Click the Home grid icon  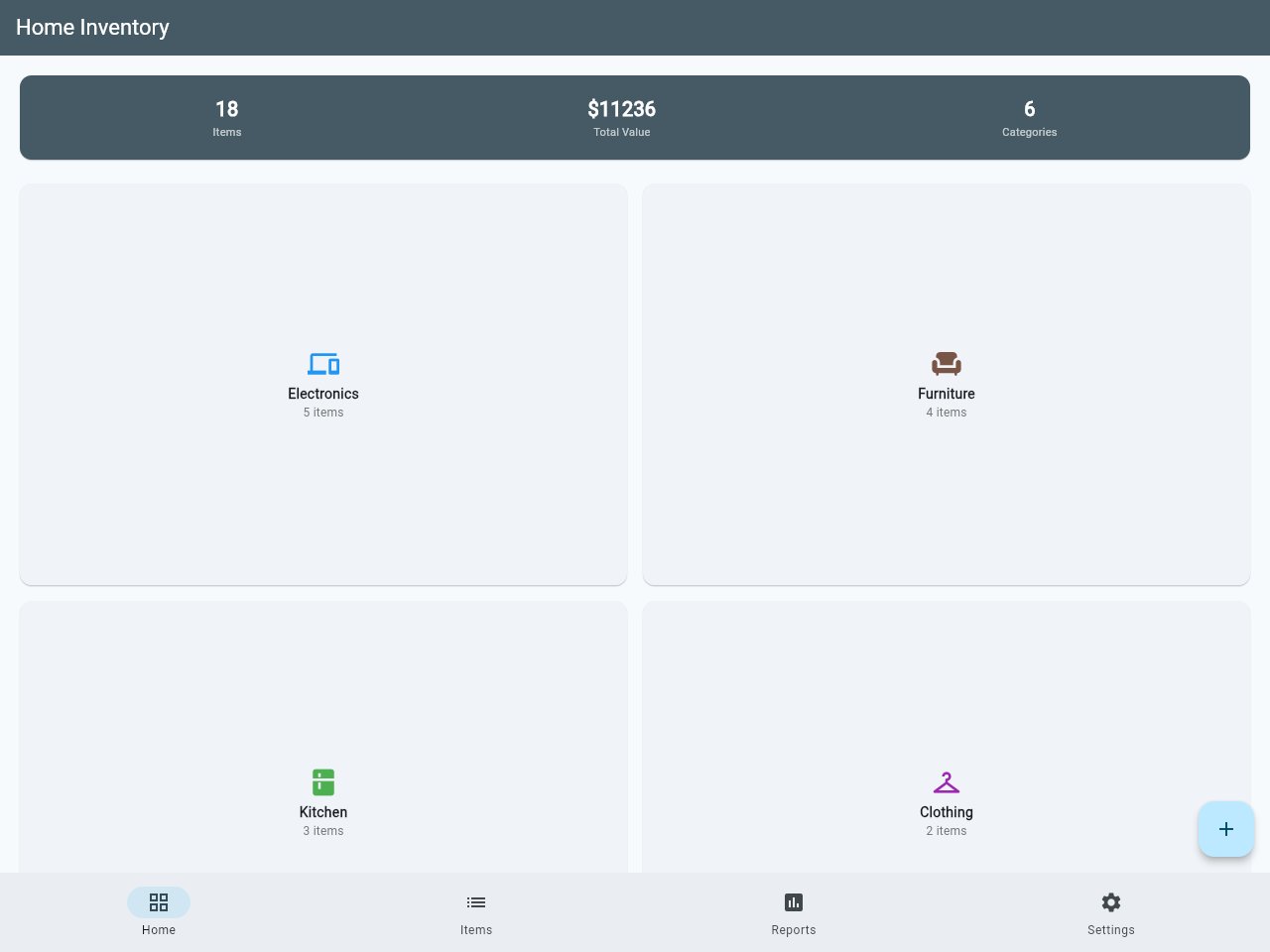tap(159, 902)
